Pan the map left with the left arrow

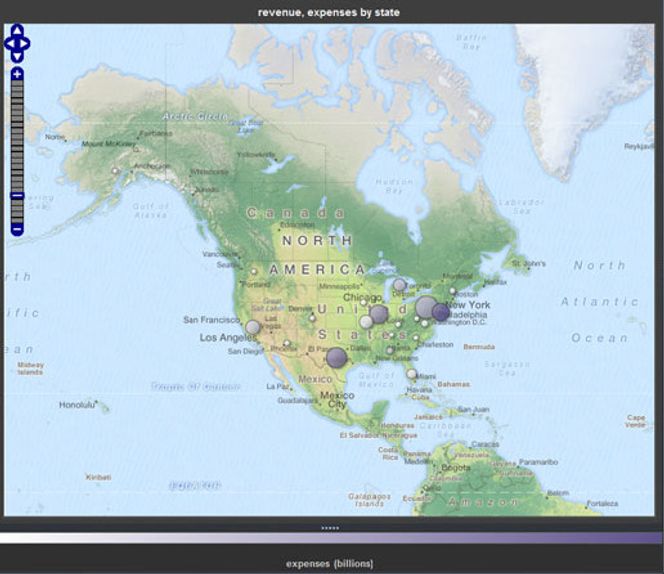(9, 43)
